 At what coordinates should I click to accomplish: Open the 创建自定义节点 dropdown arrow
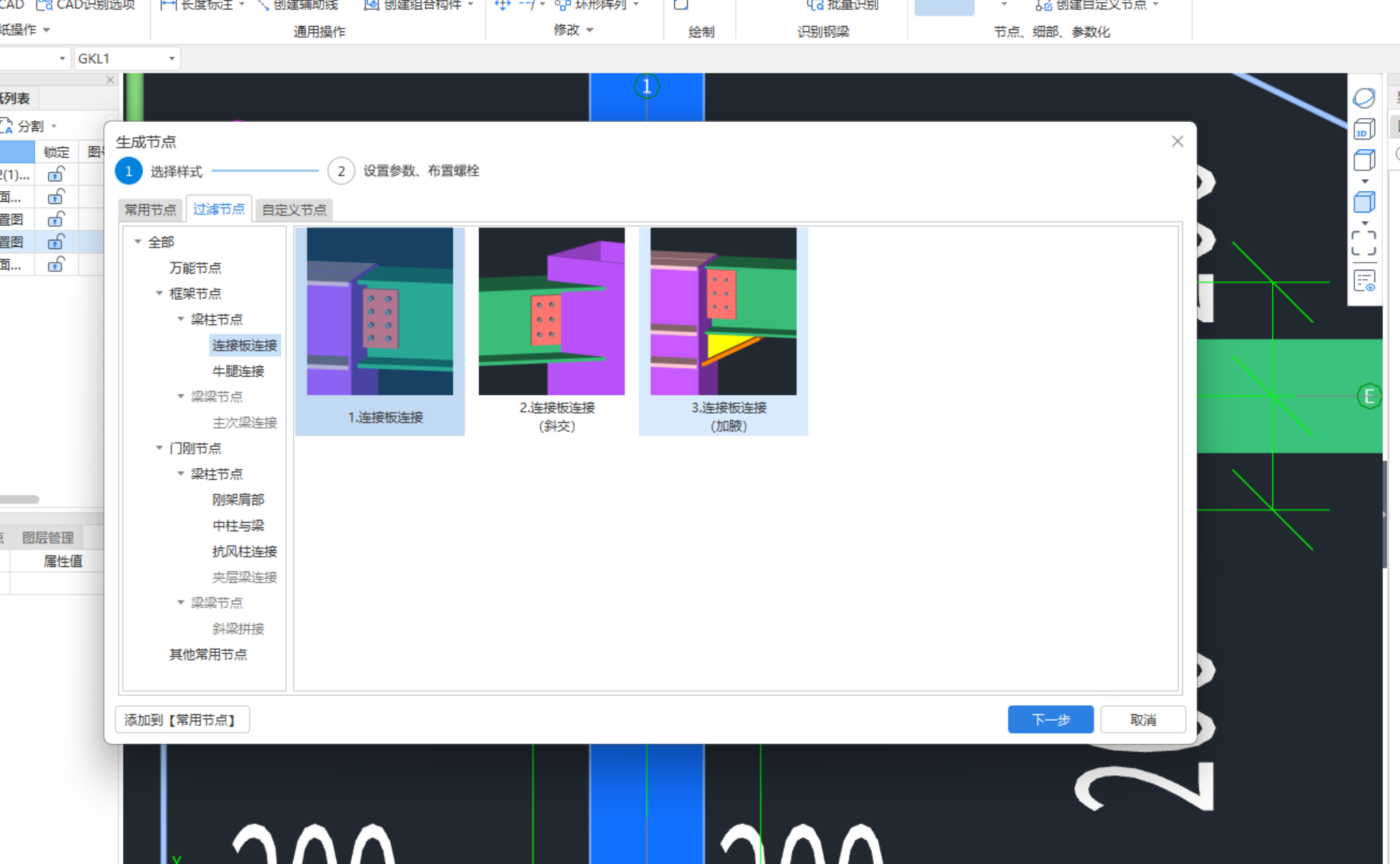[x=1155, y=4]
